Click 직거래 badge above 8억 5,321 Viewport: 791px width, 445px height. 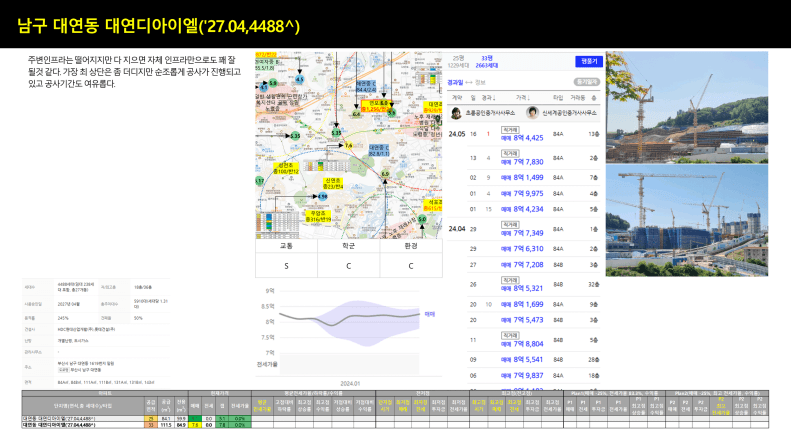(510, 280)
